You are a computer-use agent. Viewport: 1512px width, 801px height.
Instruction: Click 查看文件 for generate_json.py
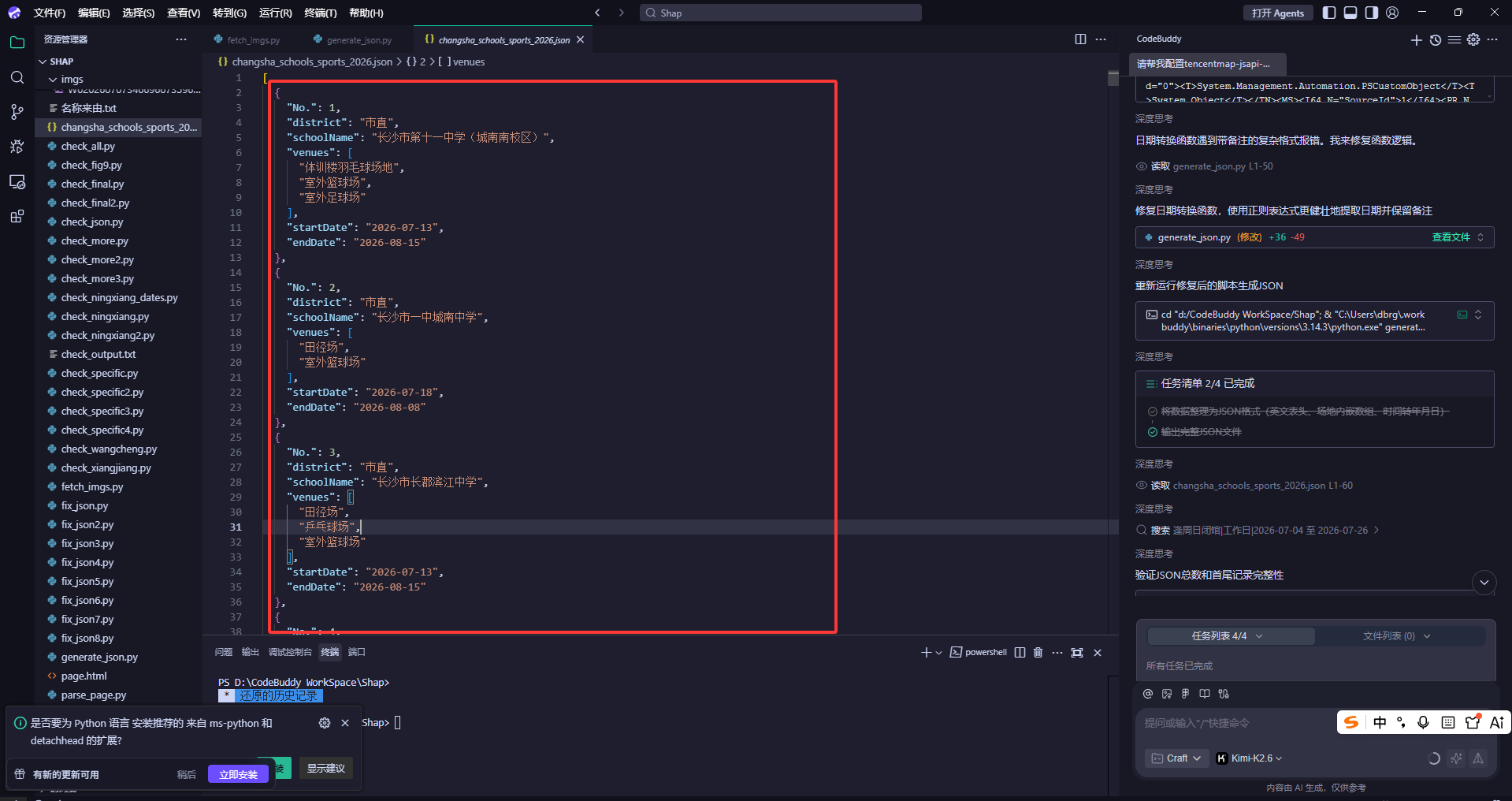click(x=1451, y=237)
